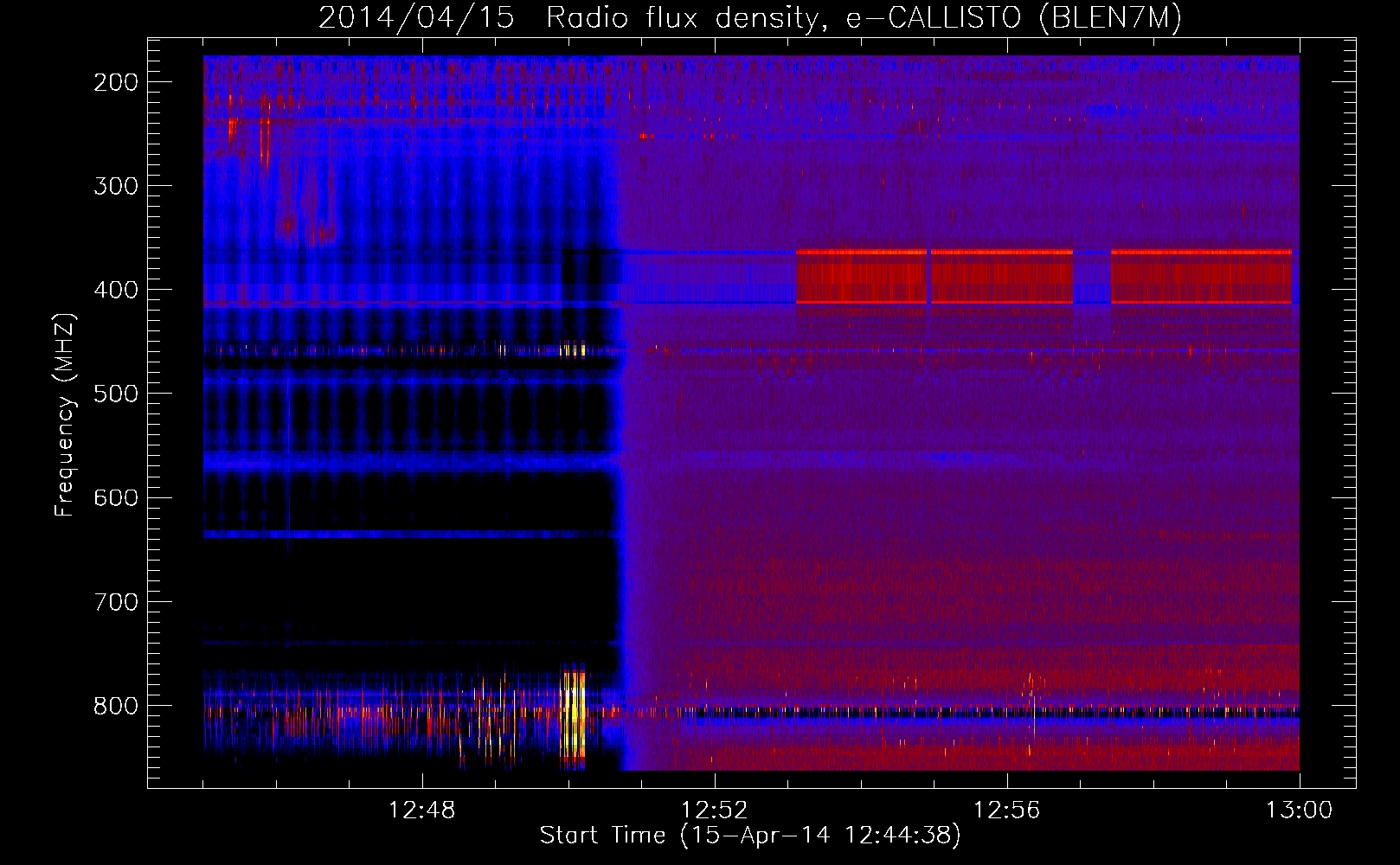This screenshot has height=865, width=1400.
Task: Click the 'Frequency (MHZ)' axis label
Action: (x=65, y=415)
